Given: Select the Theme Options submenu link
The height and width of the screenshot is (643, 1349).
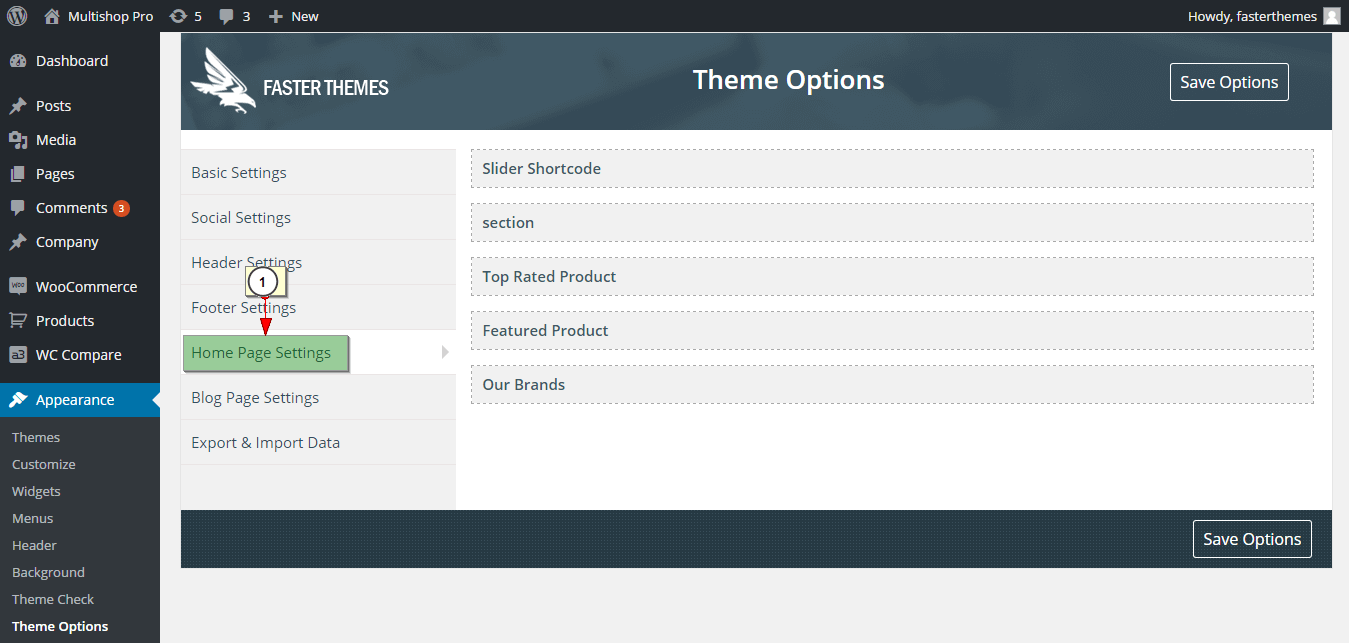Looking at the screenshot, I should click(x=60, y=626).
